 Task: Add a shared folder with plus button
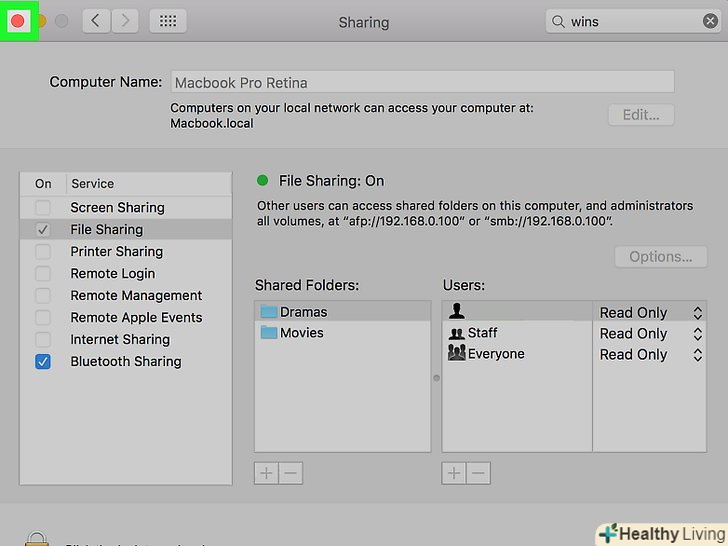[267, 473]
